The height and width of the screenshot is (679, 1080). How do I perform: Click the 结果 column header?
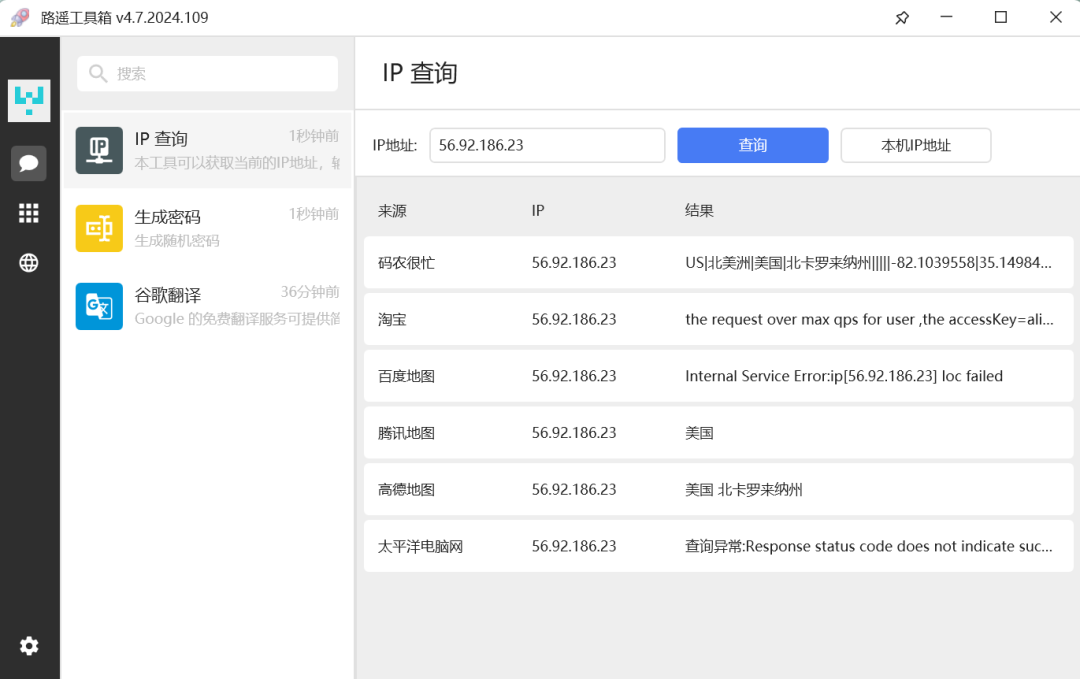699,211
